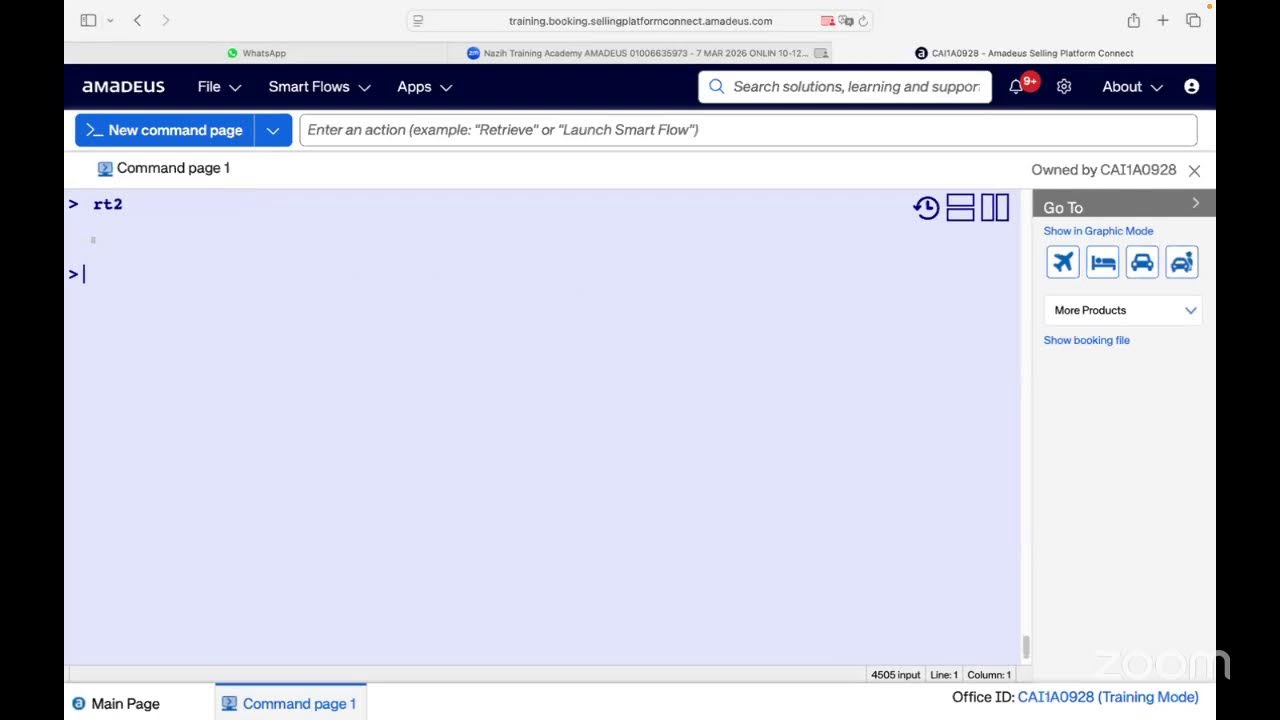Viewport: 1280px width, 720px height.
Task: Click New command page button
Action: pos(165,130)
